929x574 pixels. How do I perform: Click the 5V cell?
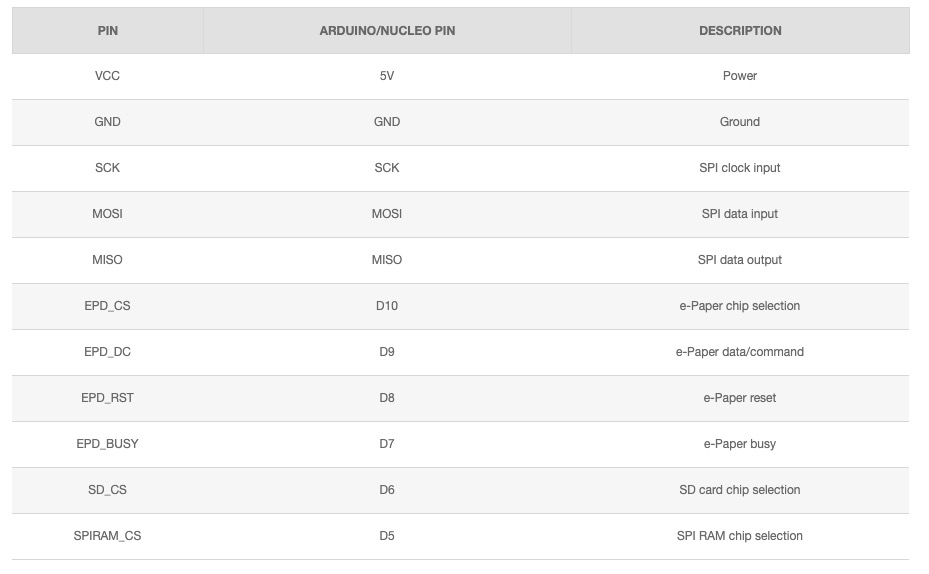pyautogui.click(x=387, y=76)
